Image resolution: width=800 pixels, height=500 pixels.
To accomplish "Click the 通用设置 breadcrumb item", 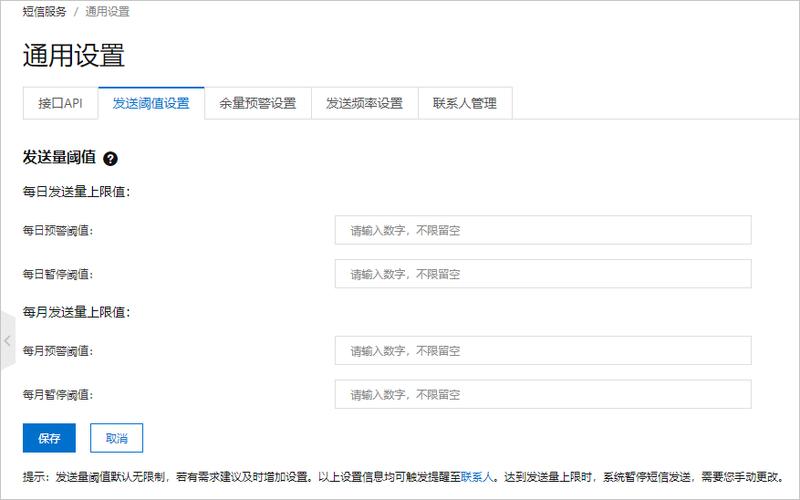I will [107, 12].
